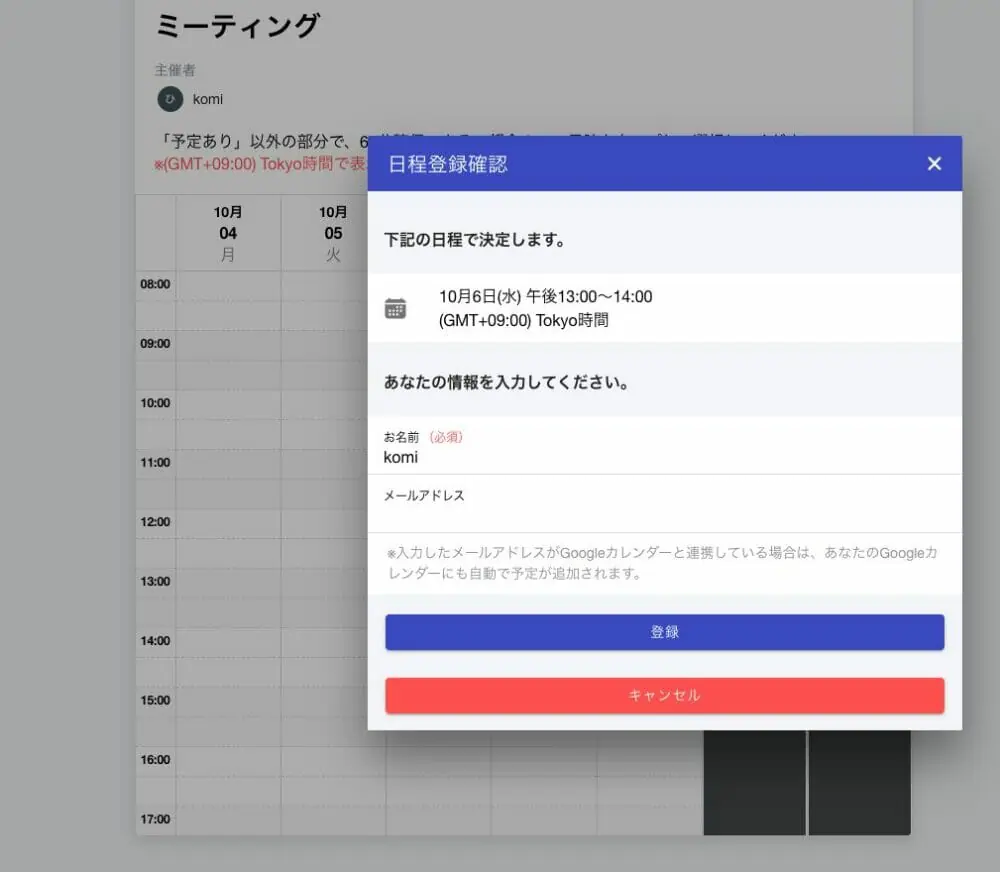
Task: Close the 日程登録確認 dialog with the X
Action: pos(934,164)
